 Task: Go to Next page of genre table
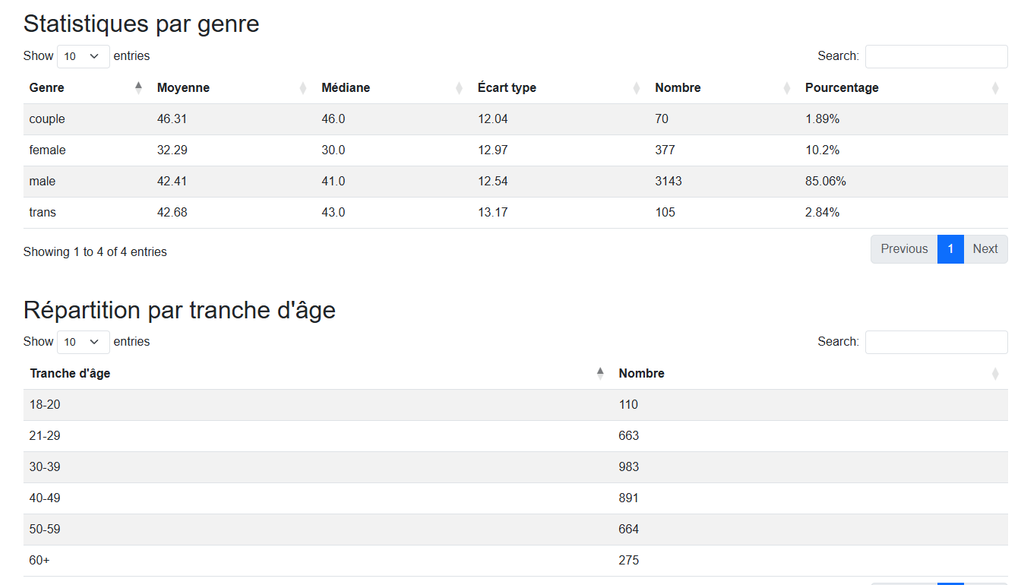pyautogui.click(x=985, y=249)
